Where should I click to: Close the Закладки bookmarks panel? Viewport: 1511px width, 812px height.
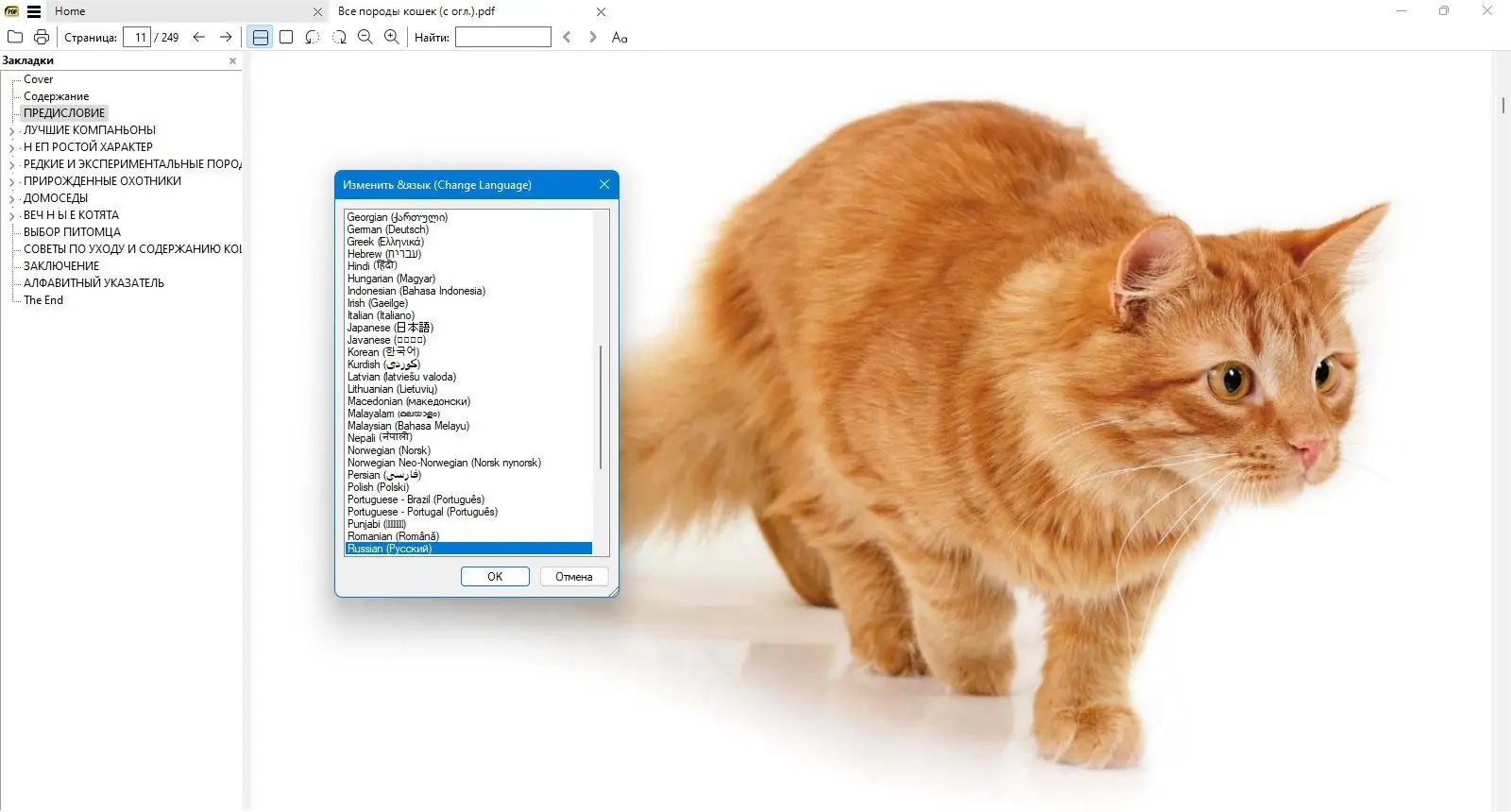233,60
